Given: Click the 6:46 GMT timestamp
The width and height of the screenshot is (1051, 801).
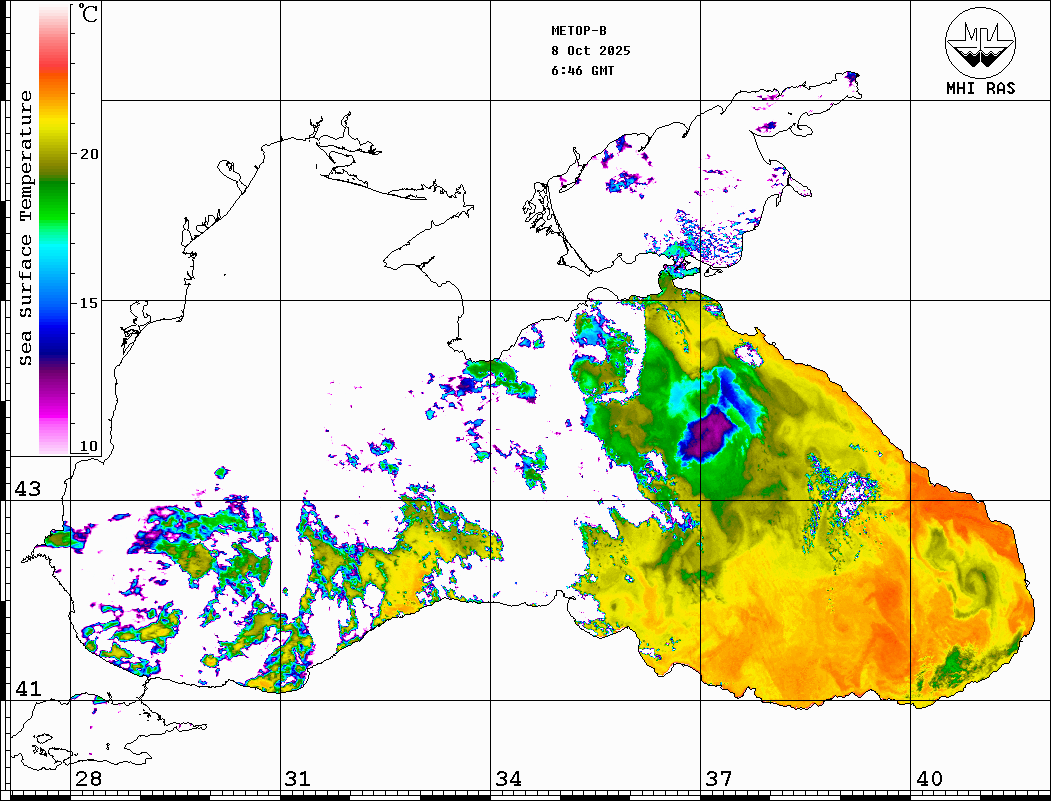Looking at the screenshot, I should tap(583, 71).
